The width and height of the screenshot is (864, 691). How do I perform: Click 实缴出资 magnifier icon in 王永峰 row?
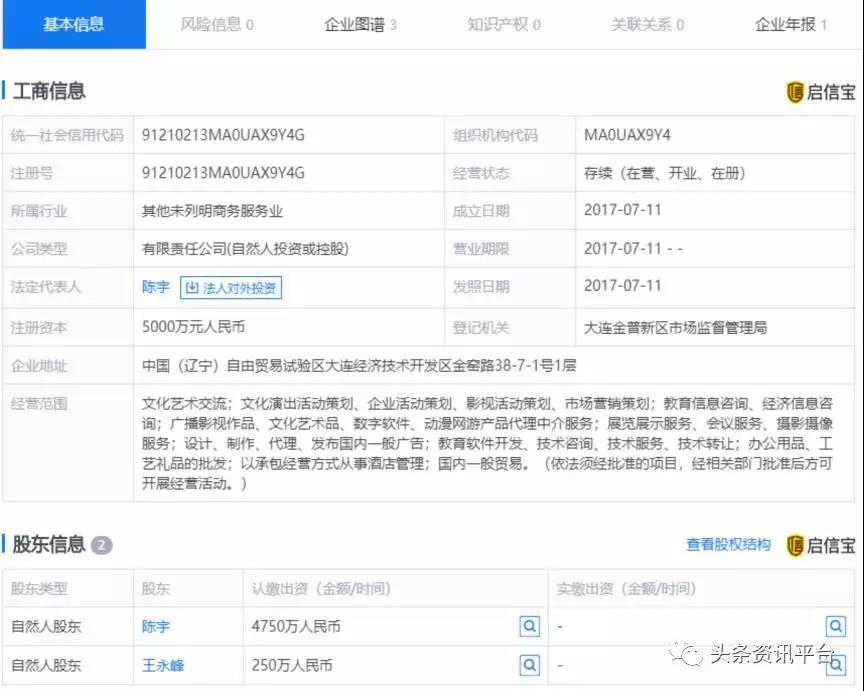coord(835,665)
